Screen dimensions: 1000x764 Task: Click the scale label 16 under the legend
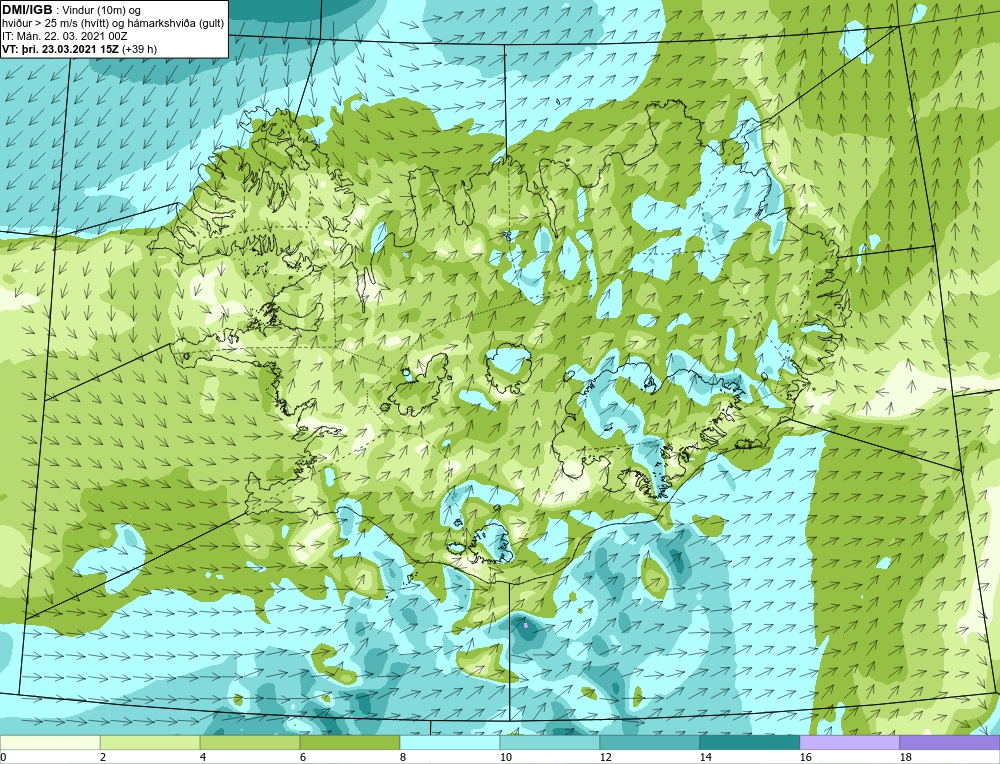(805, 757)
